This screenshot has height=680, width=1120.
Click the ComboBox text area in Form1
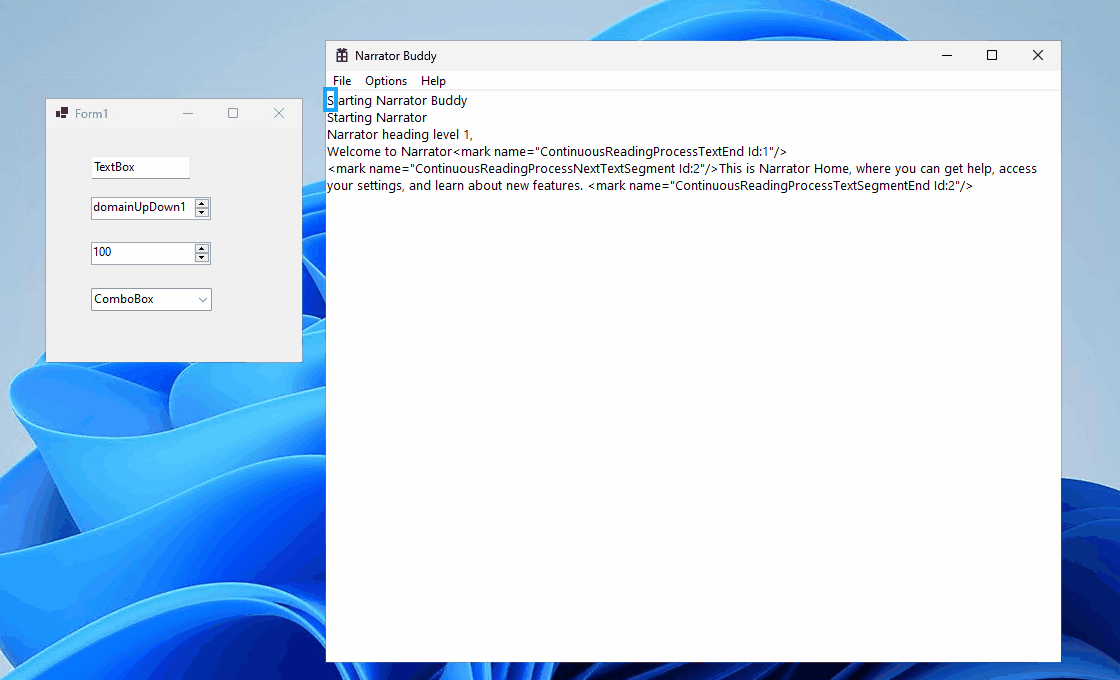coord(144,299)
